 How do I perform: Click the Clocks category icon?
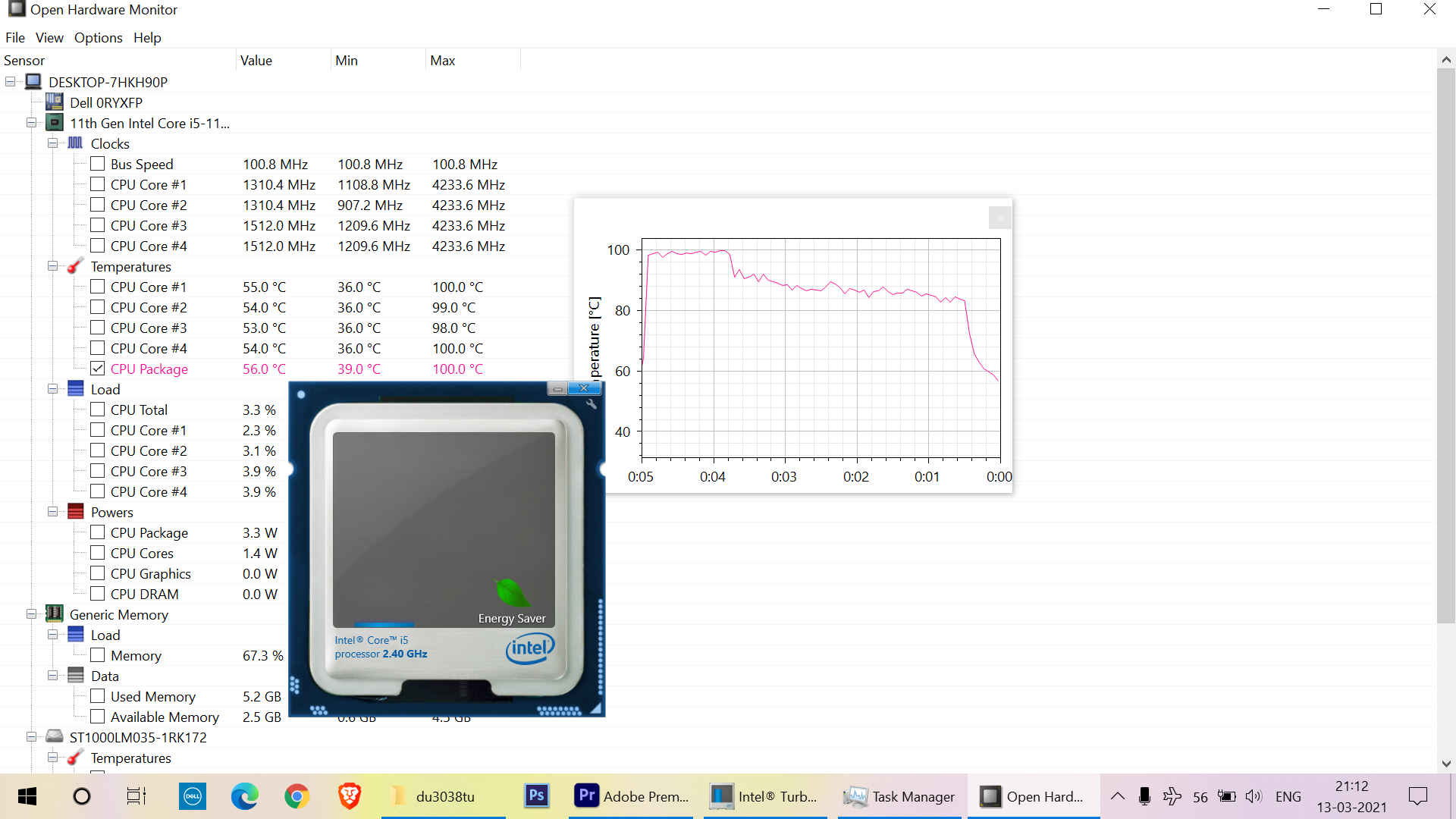75,143
